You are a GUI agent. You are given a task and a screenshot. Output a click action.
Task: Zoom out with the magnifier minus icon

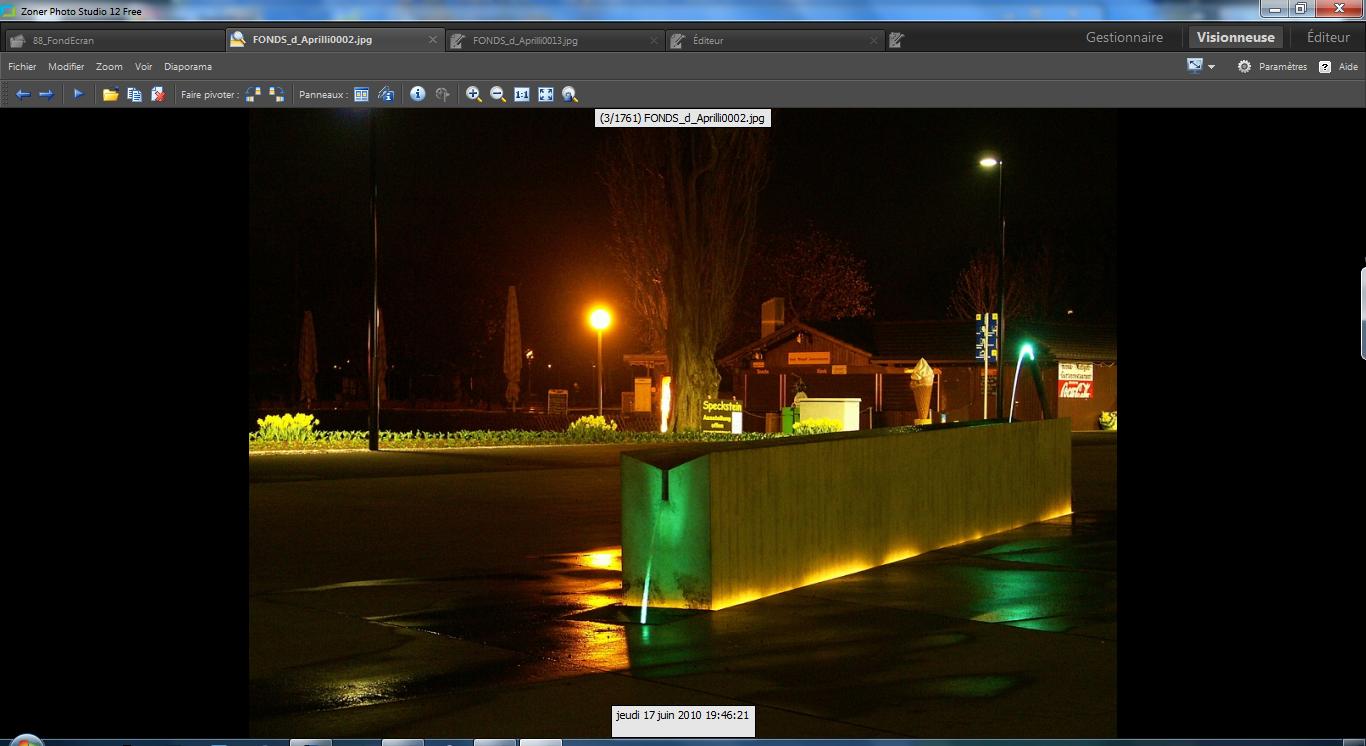click(x=498, y=94)
